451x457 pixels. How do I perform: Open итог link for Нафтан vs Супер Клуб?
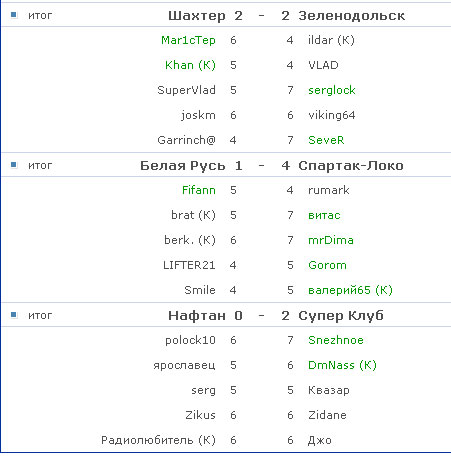40,315
